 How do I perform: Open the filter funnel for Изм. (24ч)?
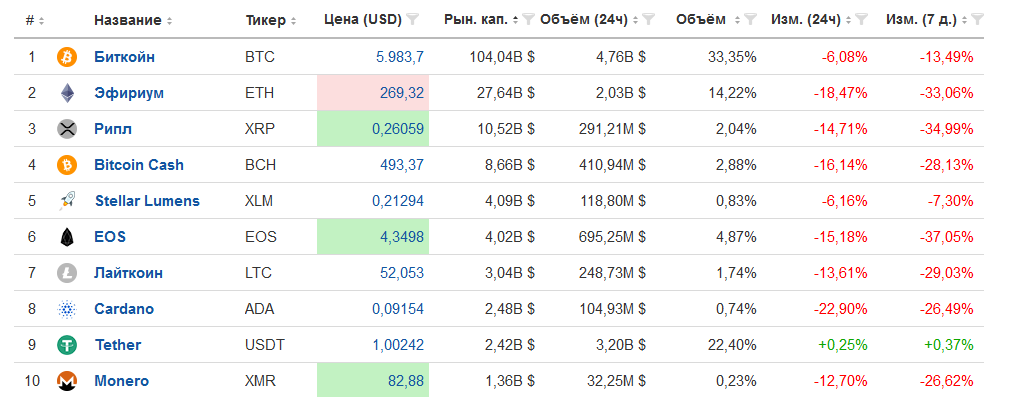(861, 20)
